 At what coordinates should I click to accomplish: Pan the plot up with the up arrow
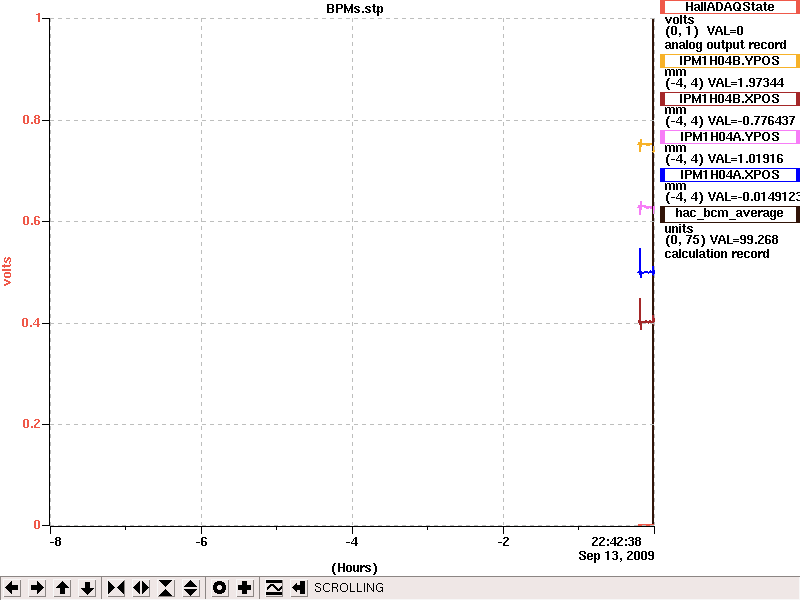coord(62,588)
